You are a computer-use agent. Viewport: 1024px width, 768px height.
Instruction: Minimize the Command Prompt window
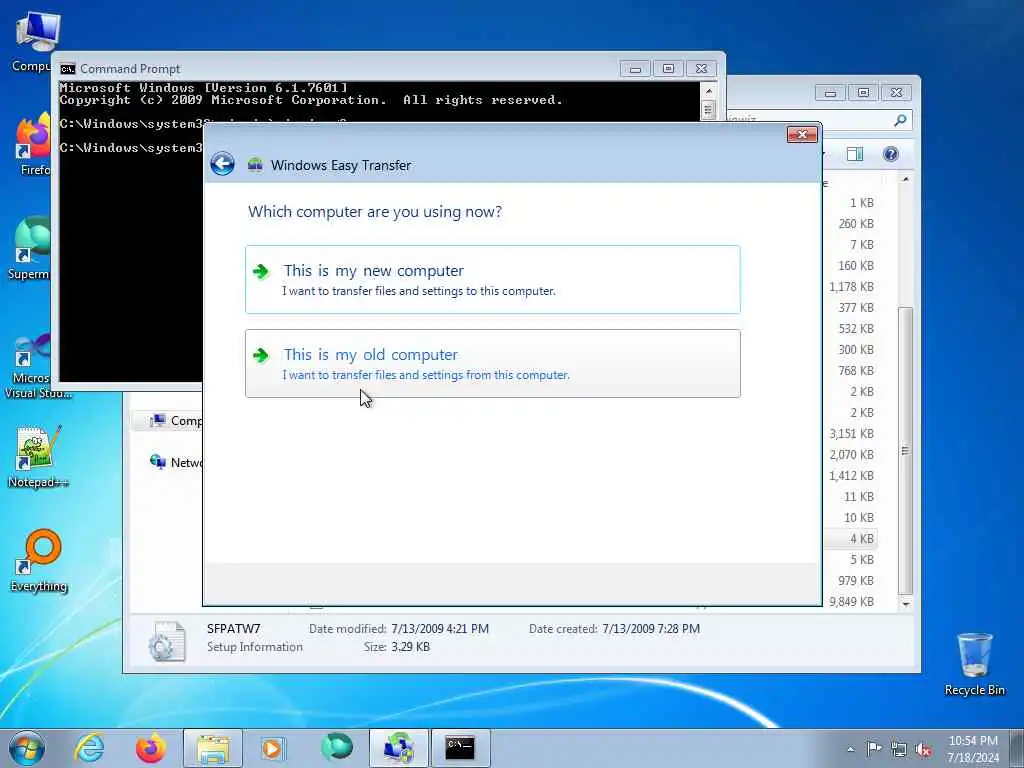tap(635, 69)
